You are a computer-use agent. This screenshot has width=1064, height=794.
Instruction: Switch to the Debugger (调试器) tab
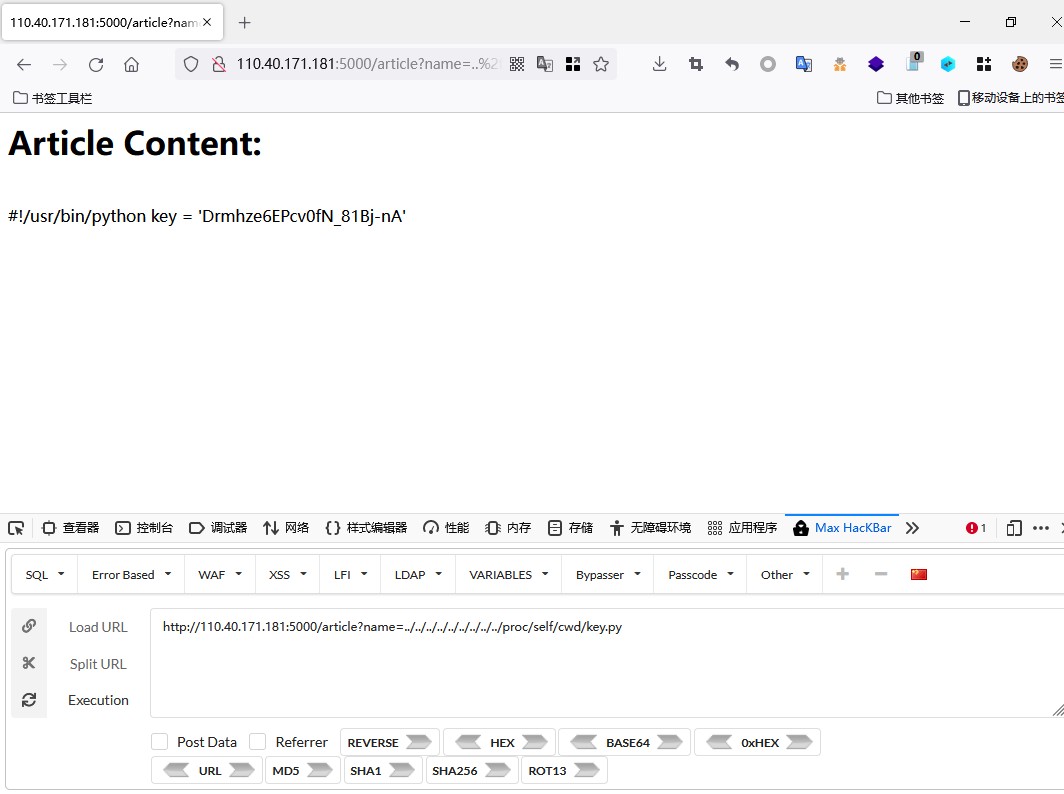click(x=218, y=528)
